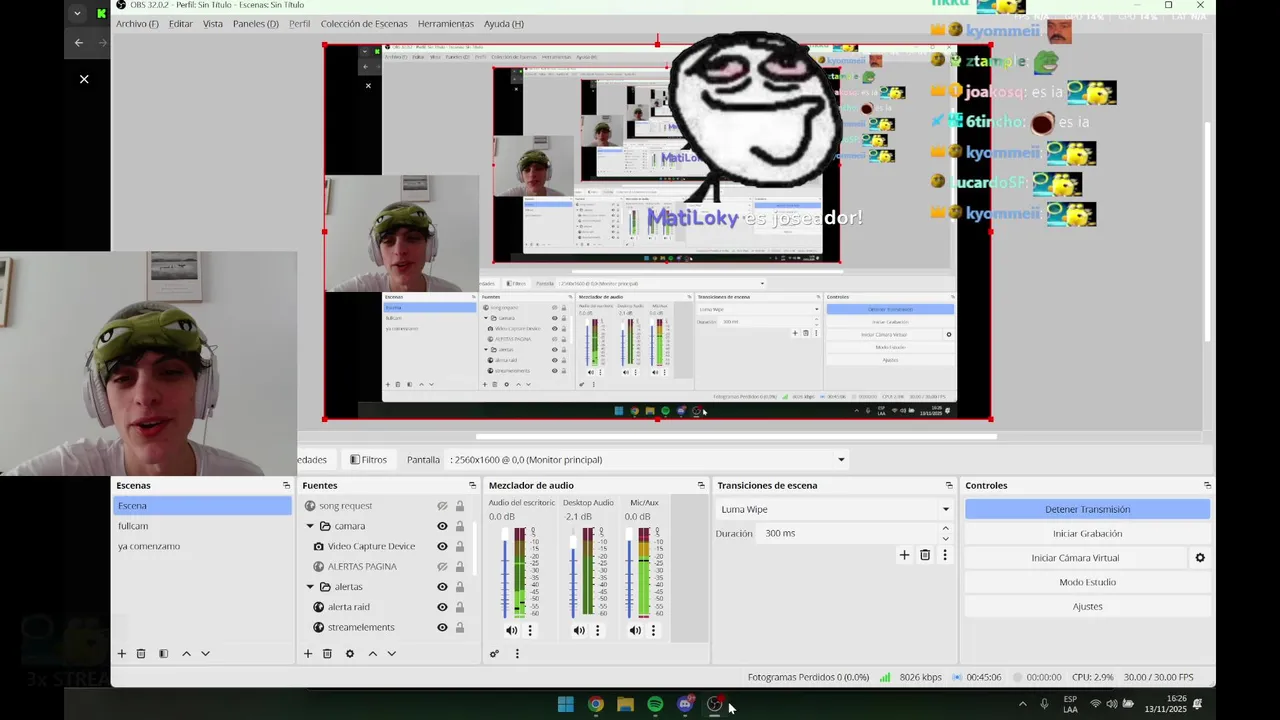Move scene up with Escenas up arrow

pos(186,654)
